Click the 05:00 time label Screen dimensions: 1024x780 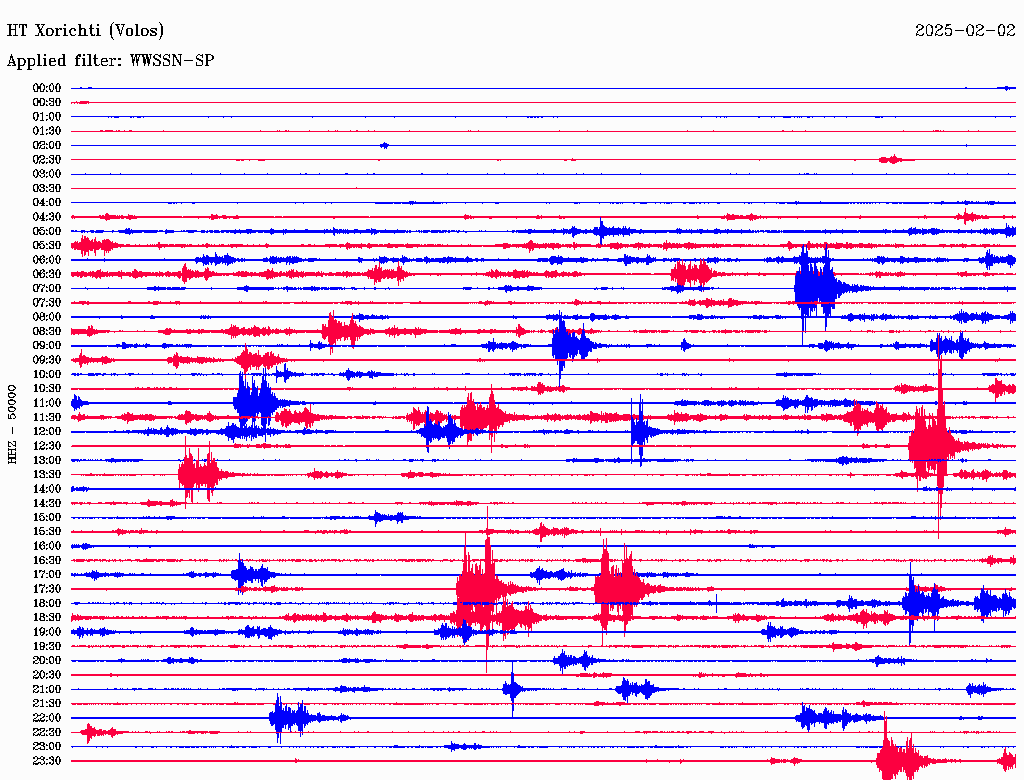click(x=47, y=231)
